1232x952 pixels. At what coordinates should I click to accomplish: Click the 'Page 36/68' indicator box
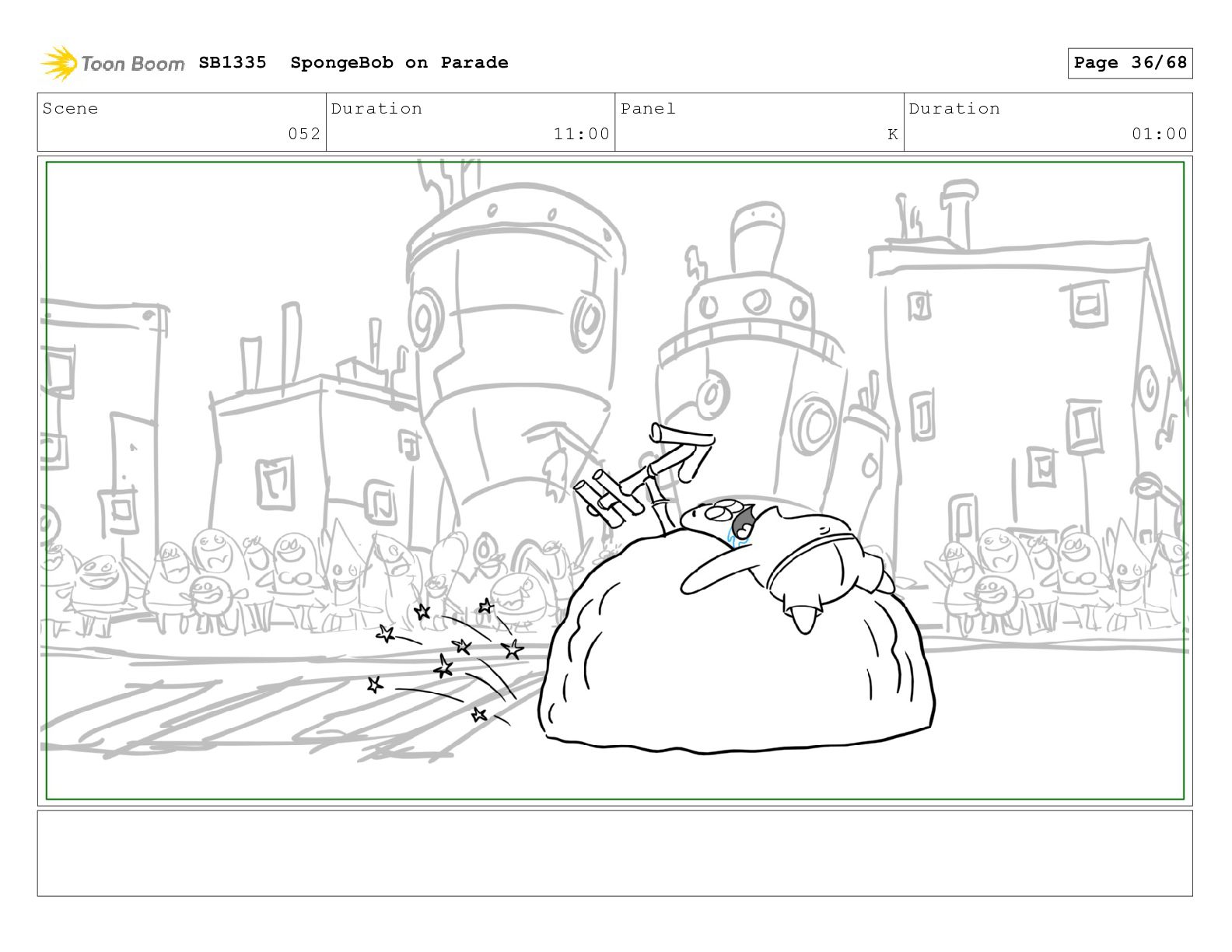click(1129, 63)
